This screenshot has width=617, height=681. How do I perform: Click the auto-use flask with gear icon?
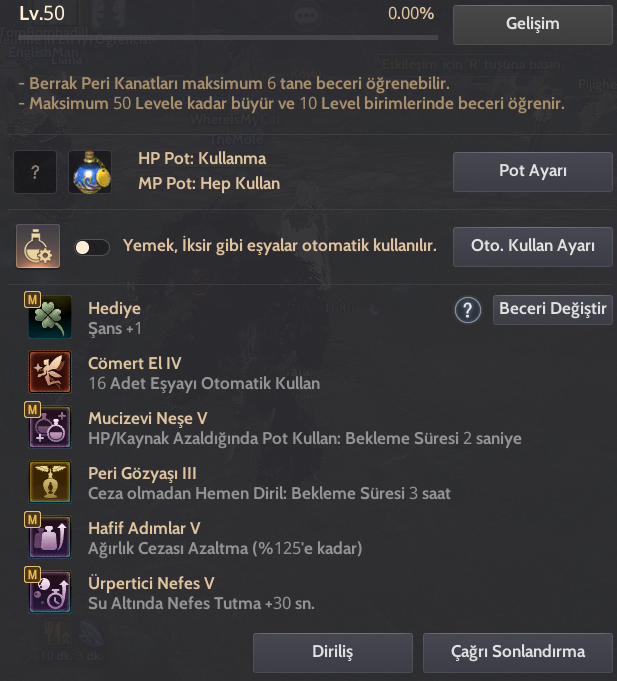click(38, 246)
